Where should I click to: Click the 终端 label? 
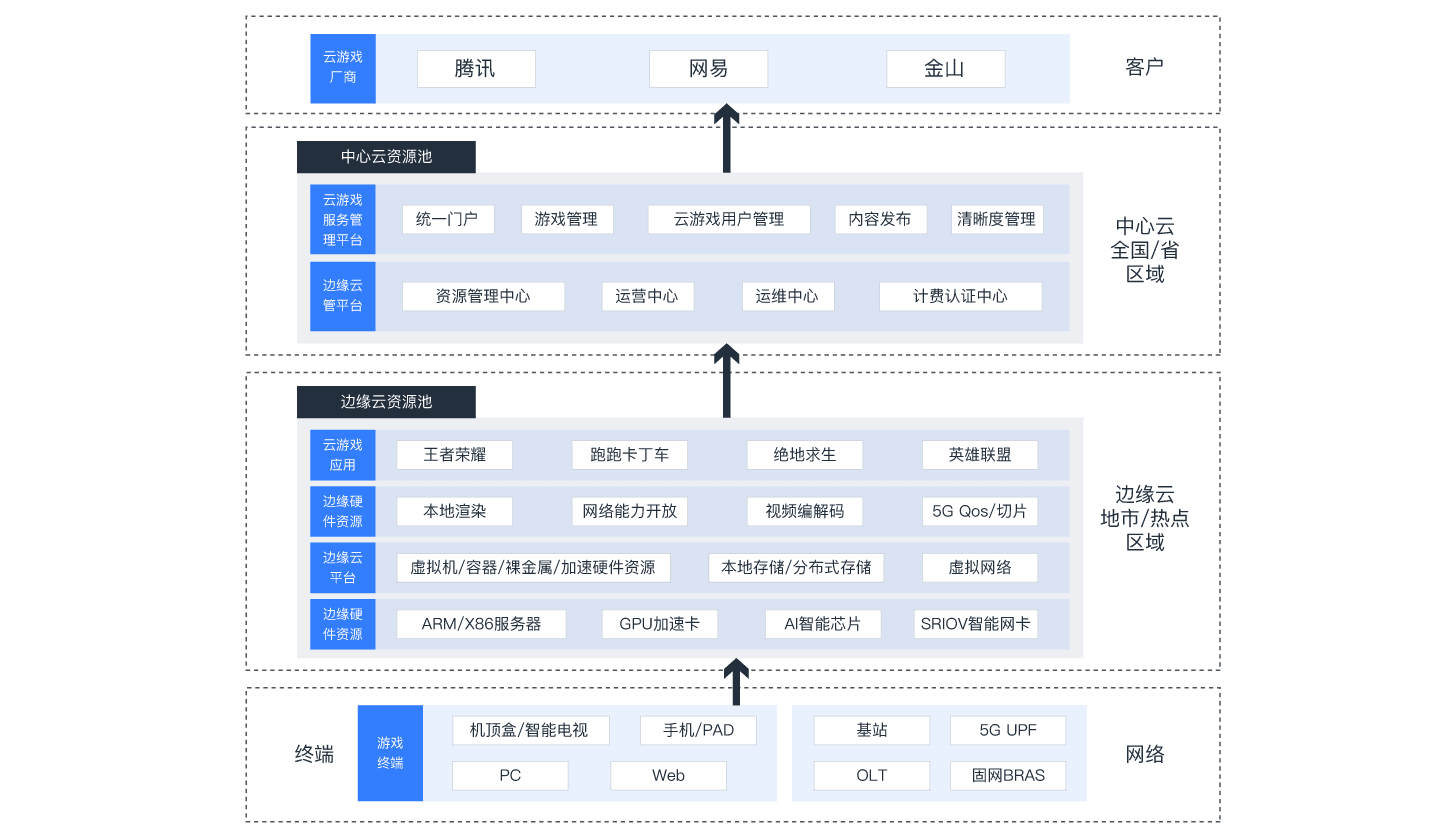pos(314,754)
